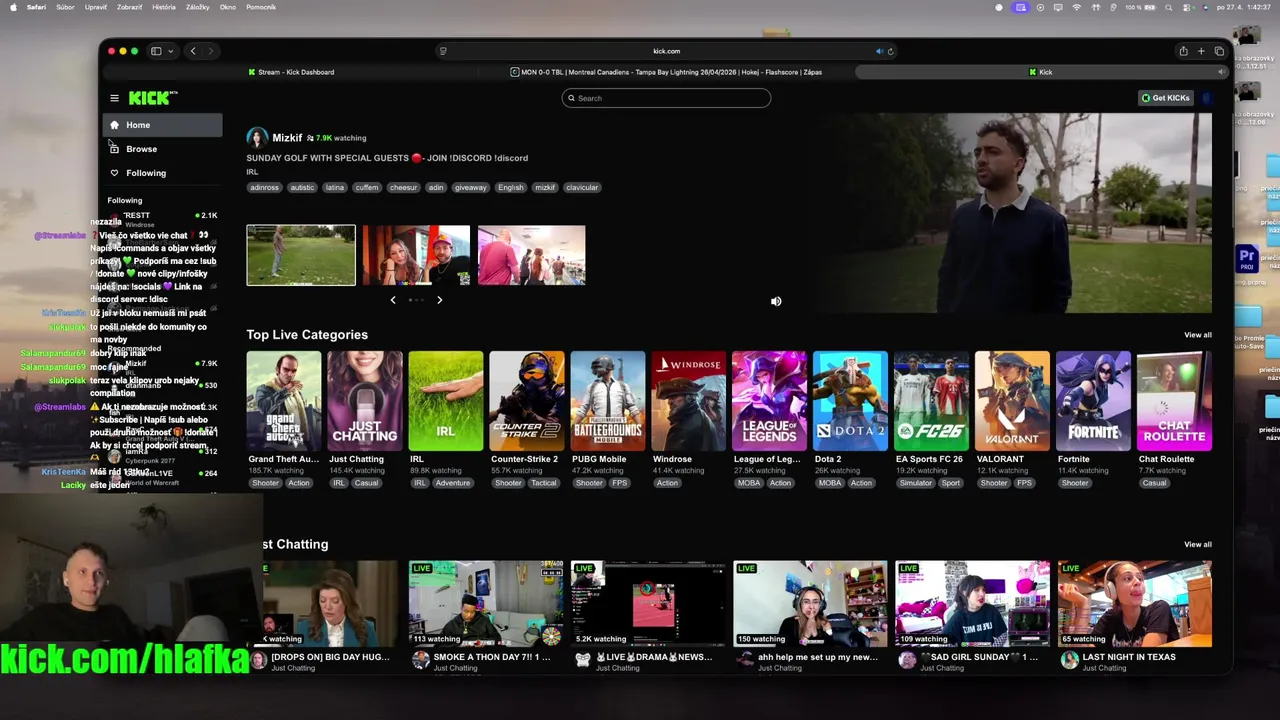Viewport: 1280px width, 720px height.
Task: Open Mizkif channel avatar
Action: tap(257, 138)
